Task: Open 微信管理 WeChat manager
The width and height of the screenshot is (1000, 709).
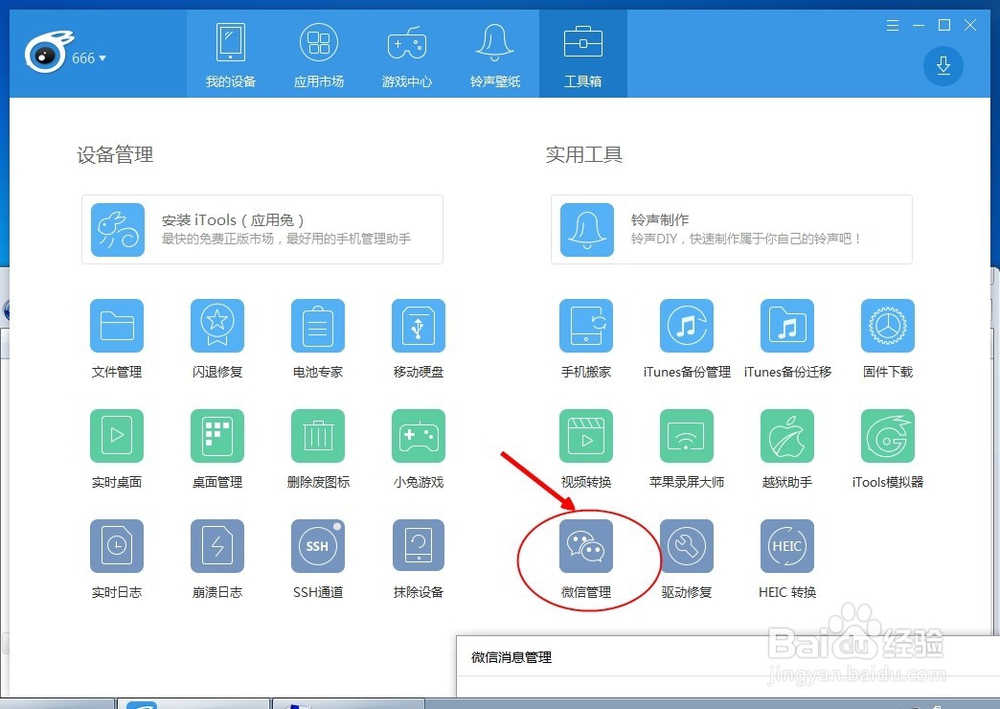Action: (586, 546)
